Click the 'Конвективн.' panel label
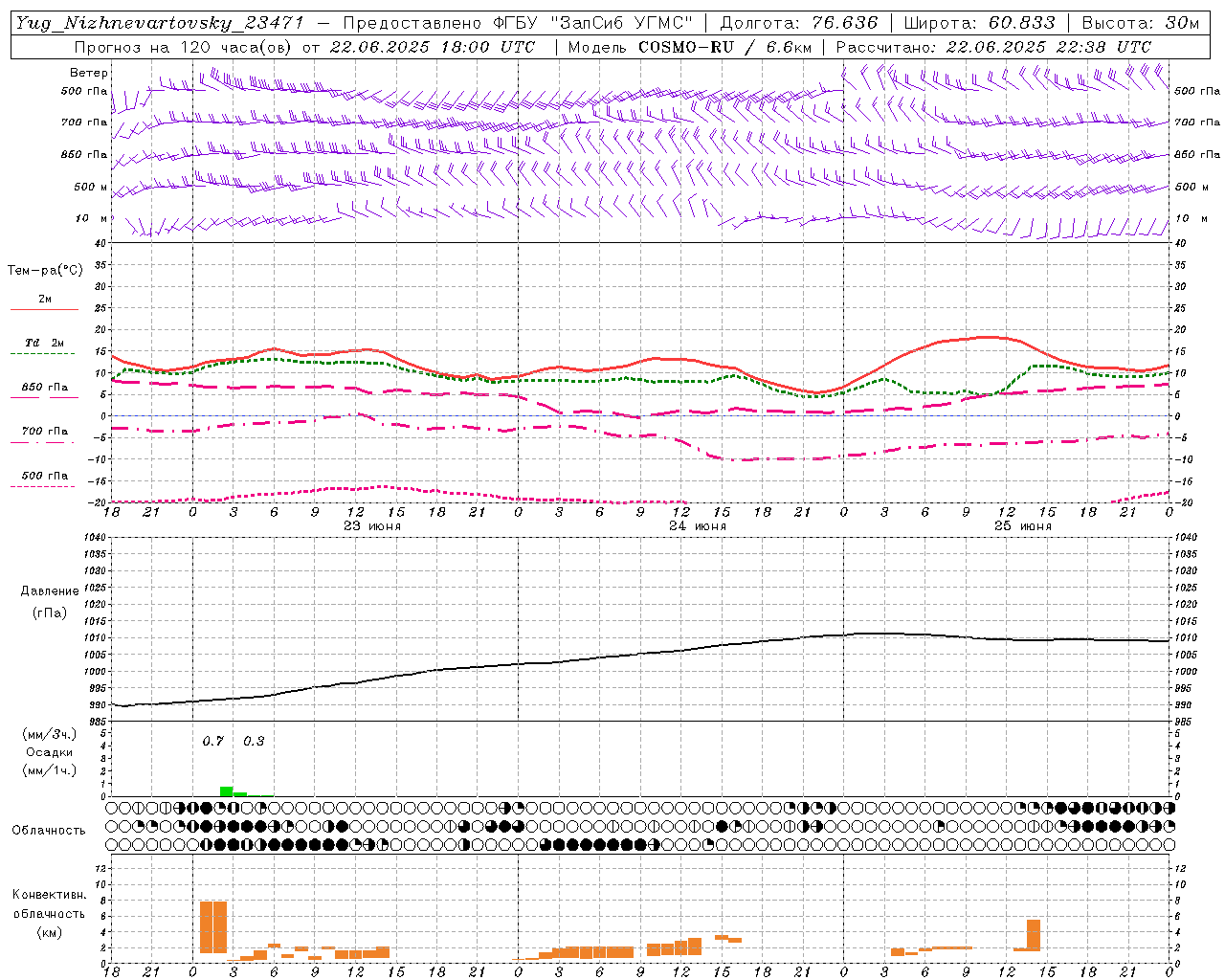This screenshot has width=1225, height=980. [49, 895]
